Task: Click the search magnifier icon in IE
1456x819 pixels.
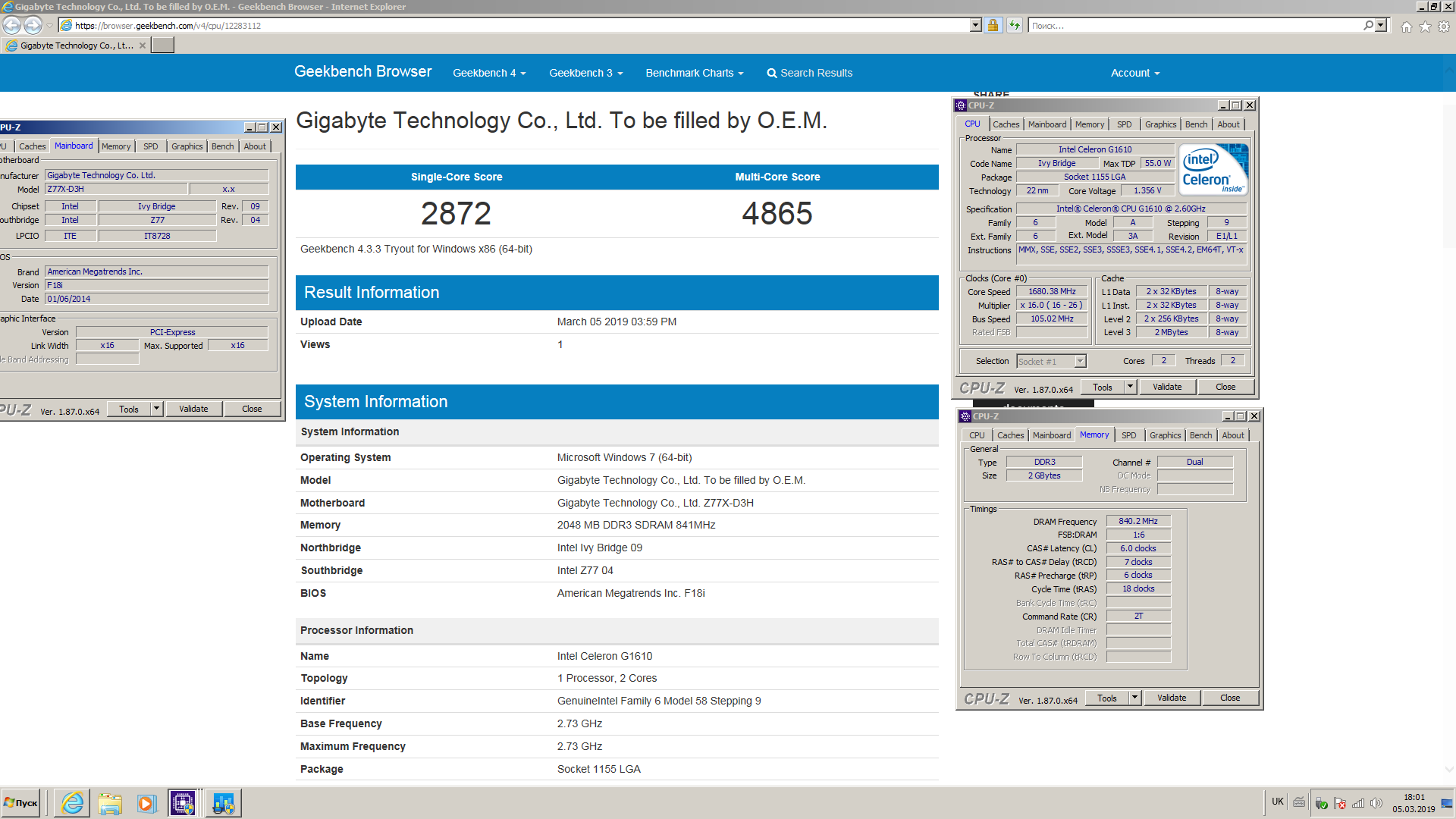Action: [x=1368, y=25]
